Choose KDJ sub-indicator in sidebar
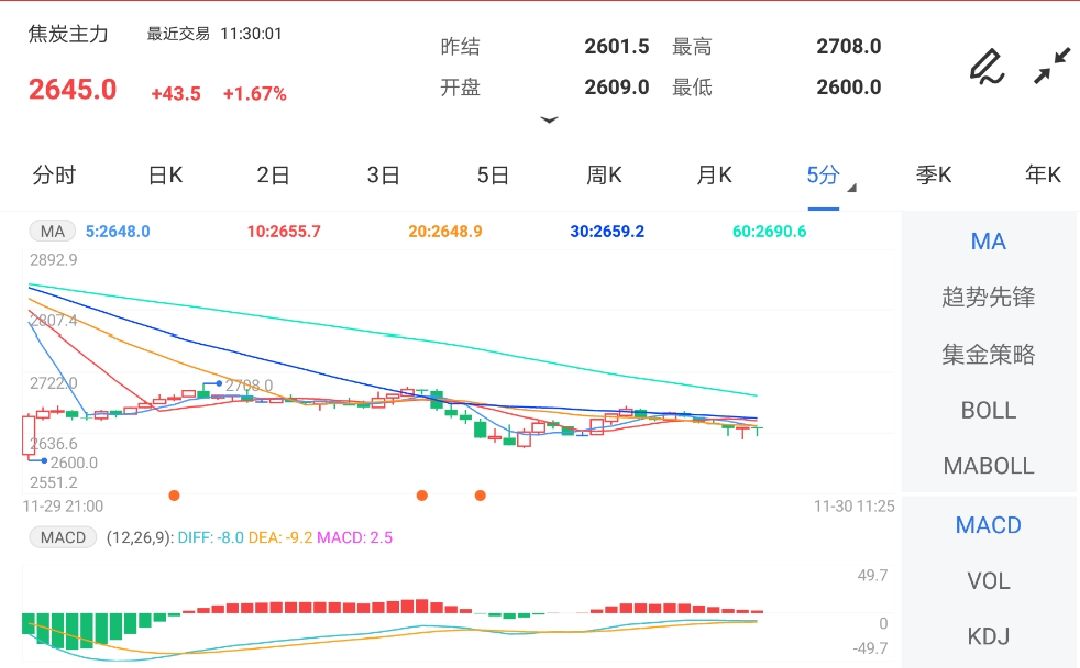The image size is (1080, 668). [x=988, y=636]
